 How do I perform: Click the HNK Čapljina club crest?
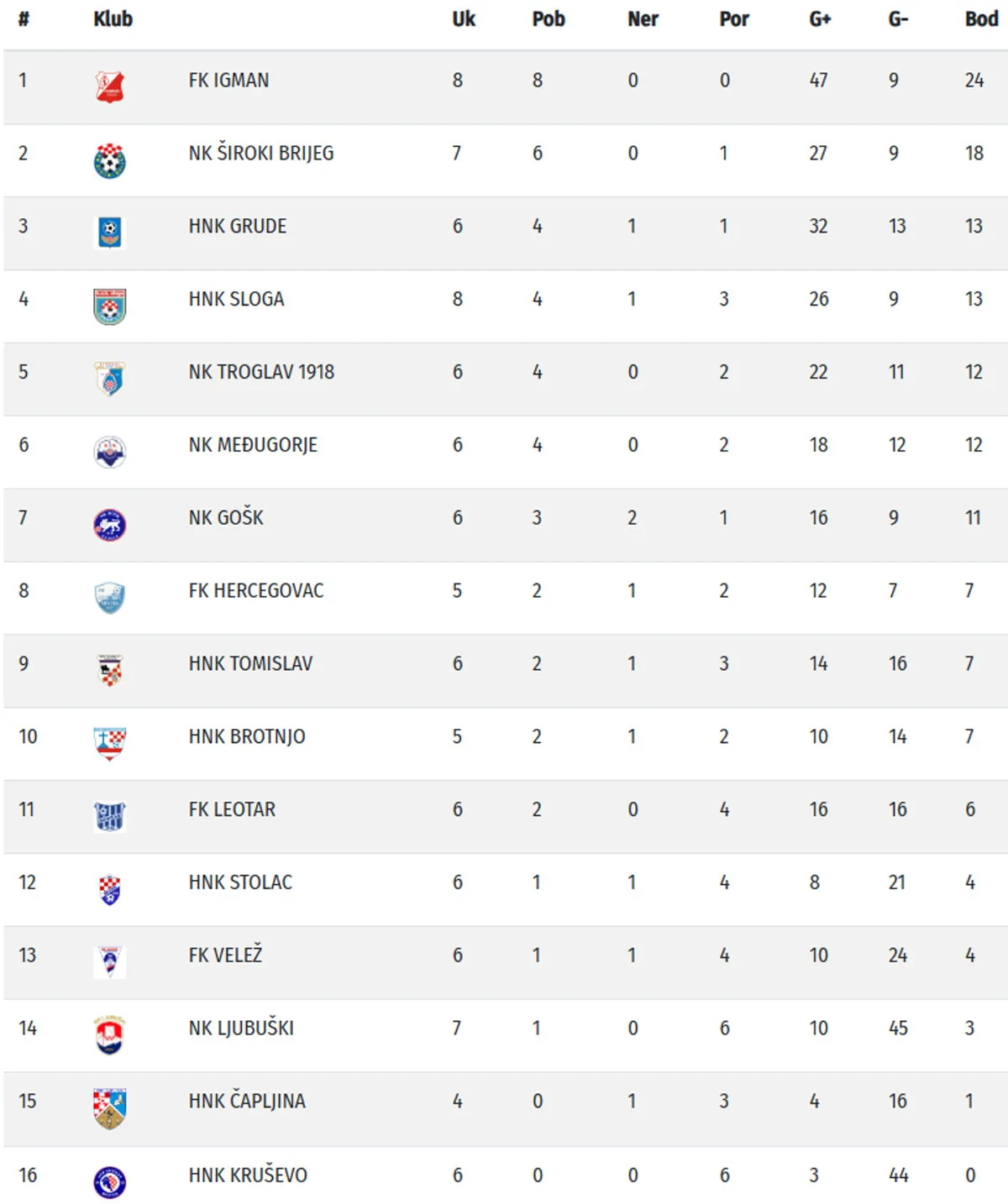pos(110,1107)
